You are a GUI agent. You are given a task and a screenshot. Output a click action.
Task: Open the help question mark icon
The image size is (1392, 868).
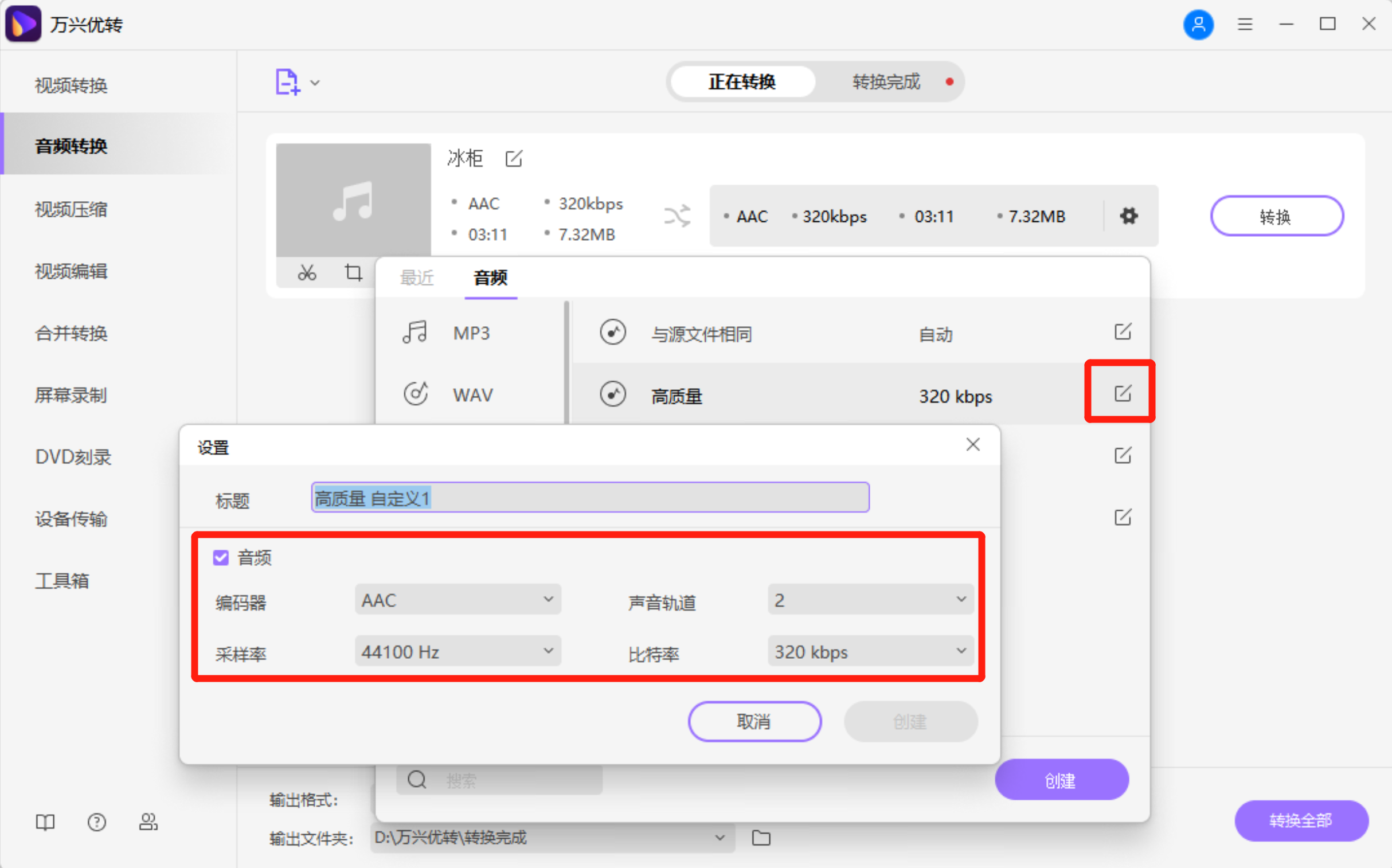(x=96, y=822)
